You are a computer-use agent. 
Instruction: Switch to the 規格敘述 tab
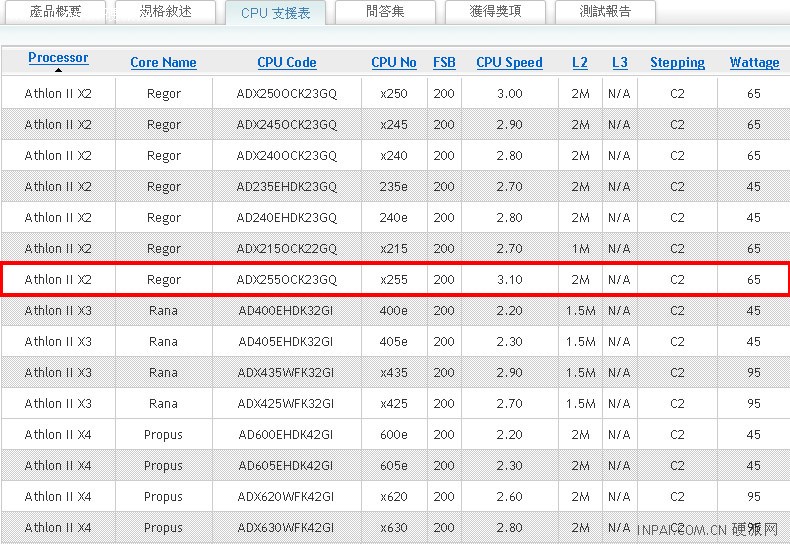coord(165,12)
